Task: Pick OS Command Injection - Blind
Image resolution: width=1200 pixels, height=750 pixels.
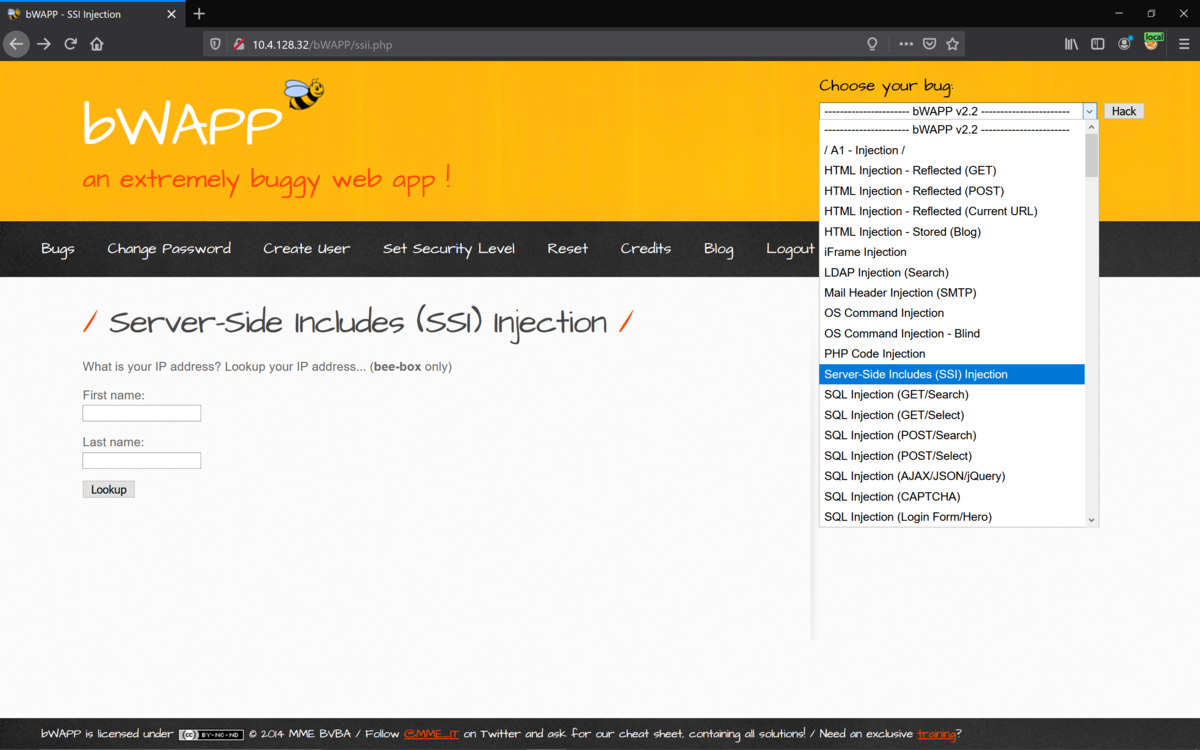Action: pos(952,333)
